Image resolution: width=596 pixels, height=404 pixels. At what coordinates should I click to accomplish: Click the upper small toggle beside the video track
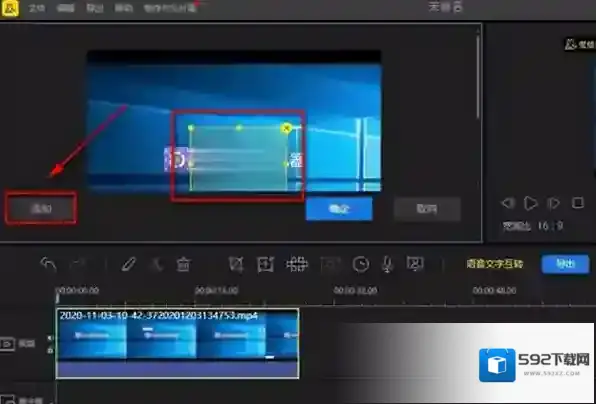[50, 337]
